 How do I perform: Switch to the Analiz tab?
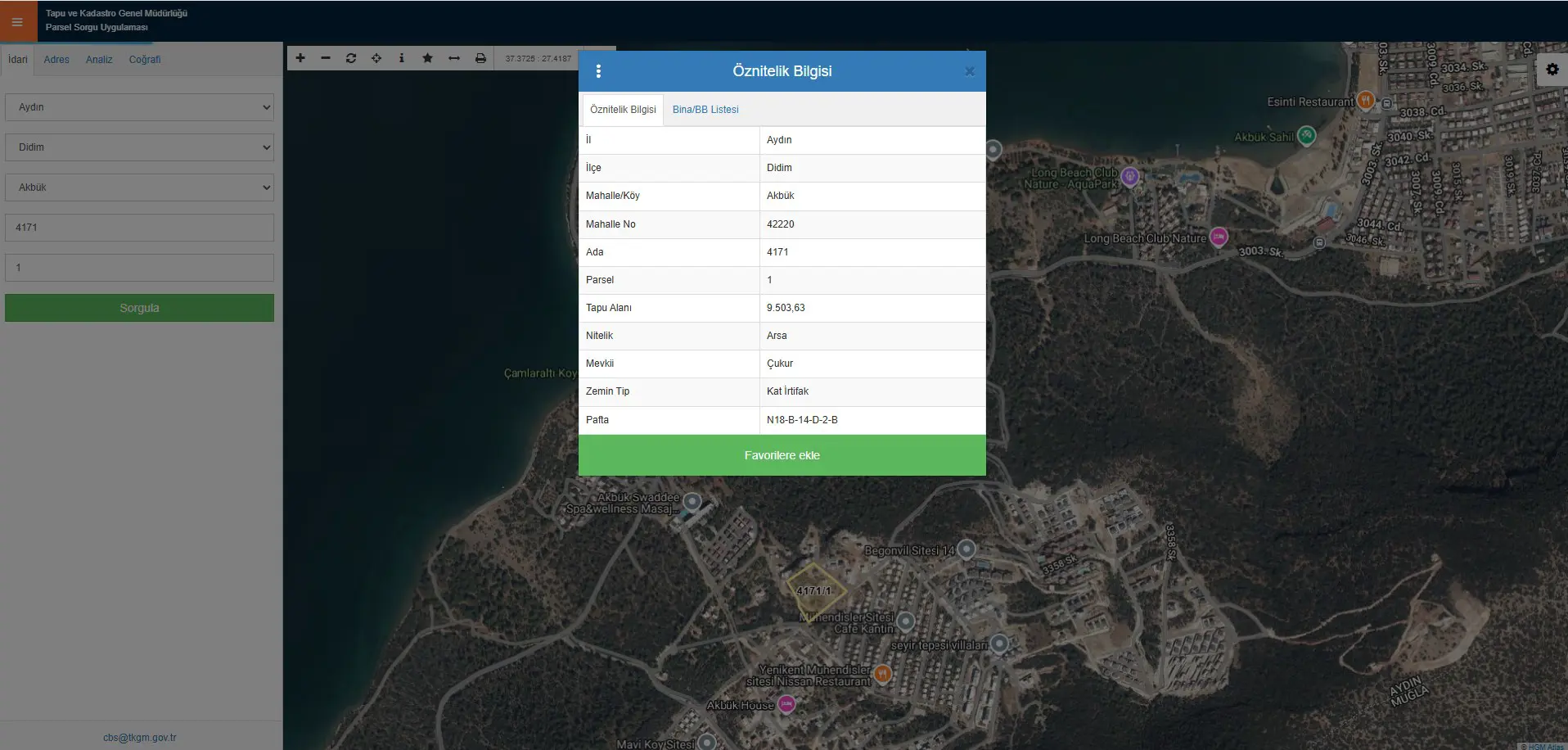pos(99,60)
